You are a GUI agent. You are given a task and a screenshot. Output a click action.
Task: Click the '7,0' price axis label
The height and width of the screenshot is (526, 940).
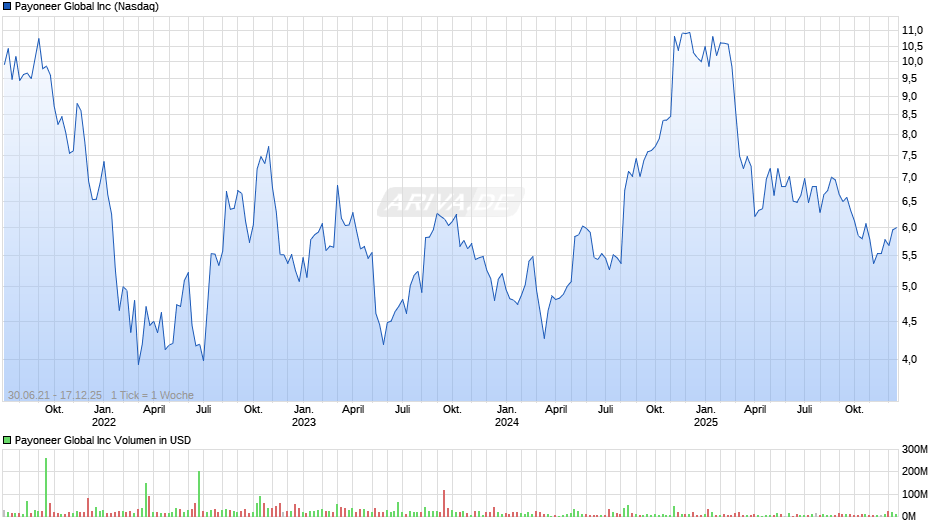[x=909, y=178]
